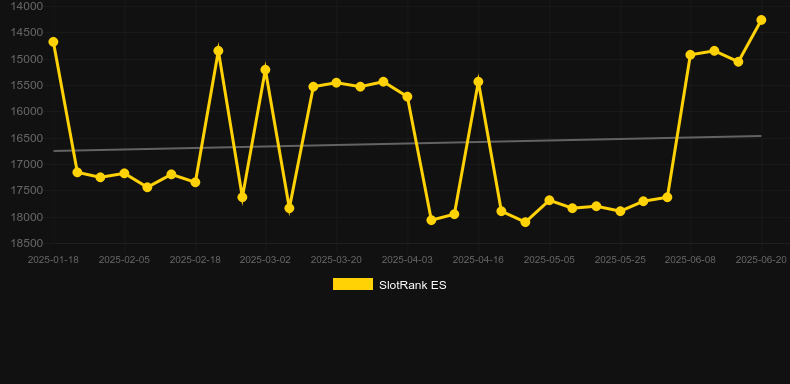Select the data point above 2025-06-08
Image resolution: width=790 pixels, height=384 pixels.
(690, 54)
